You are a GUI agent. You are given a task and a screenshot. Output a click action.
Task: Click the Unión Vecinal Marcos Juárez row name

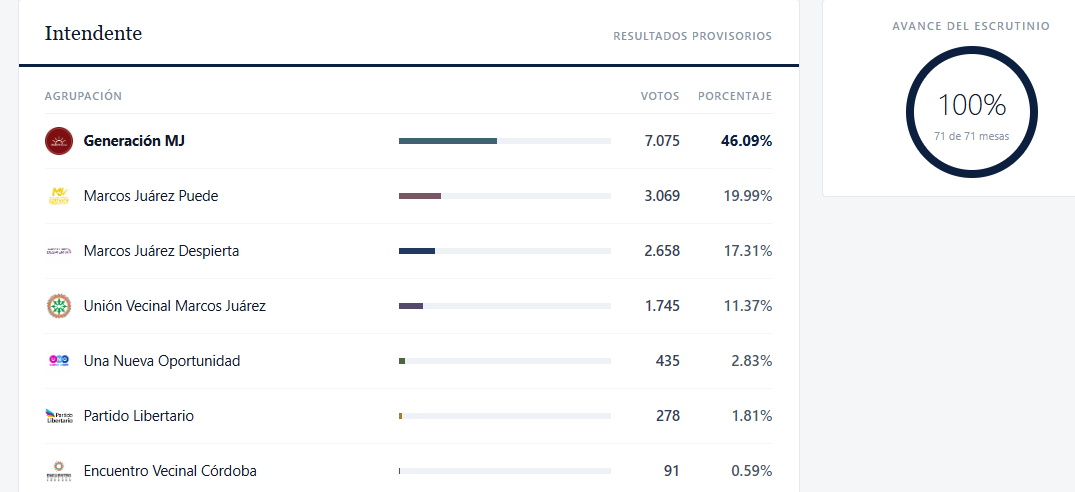point(175,306)
